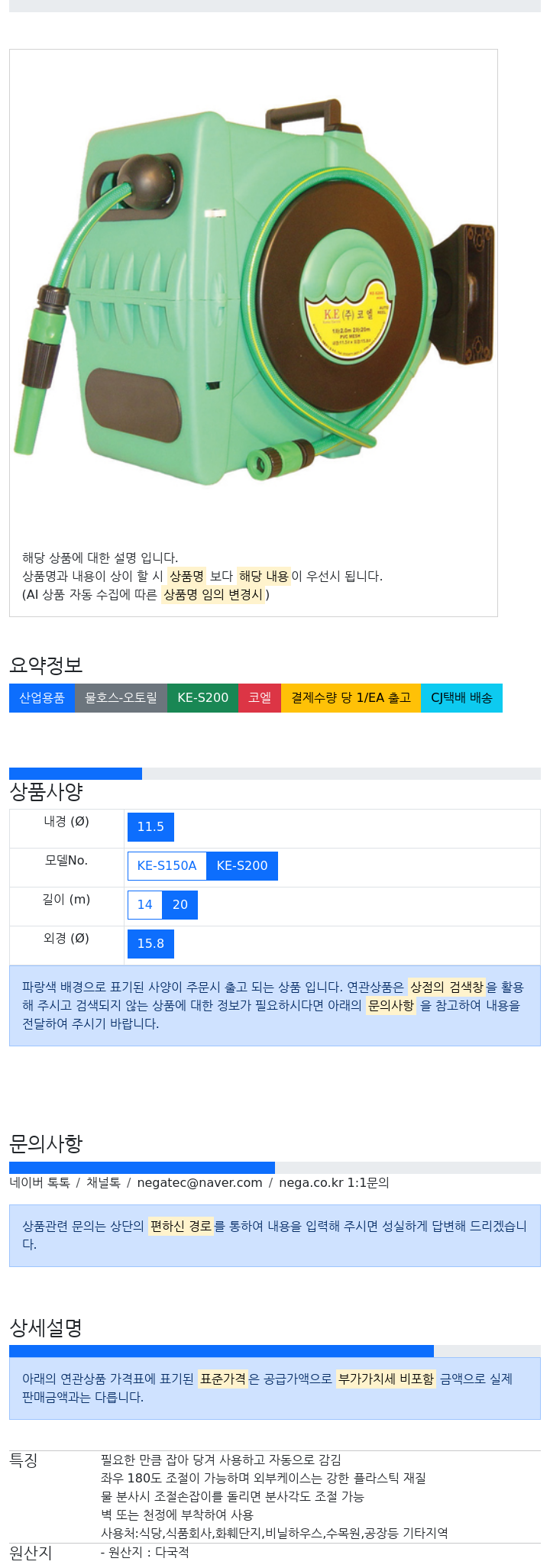Select the red 코엘 brand tag

[260, 698]
